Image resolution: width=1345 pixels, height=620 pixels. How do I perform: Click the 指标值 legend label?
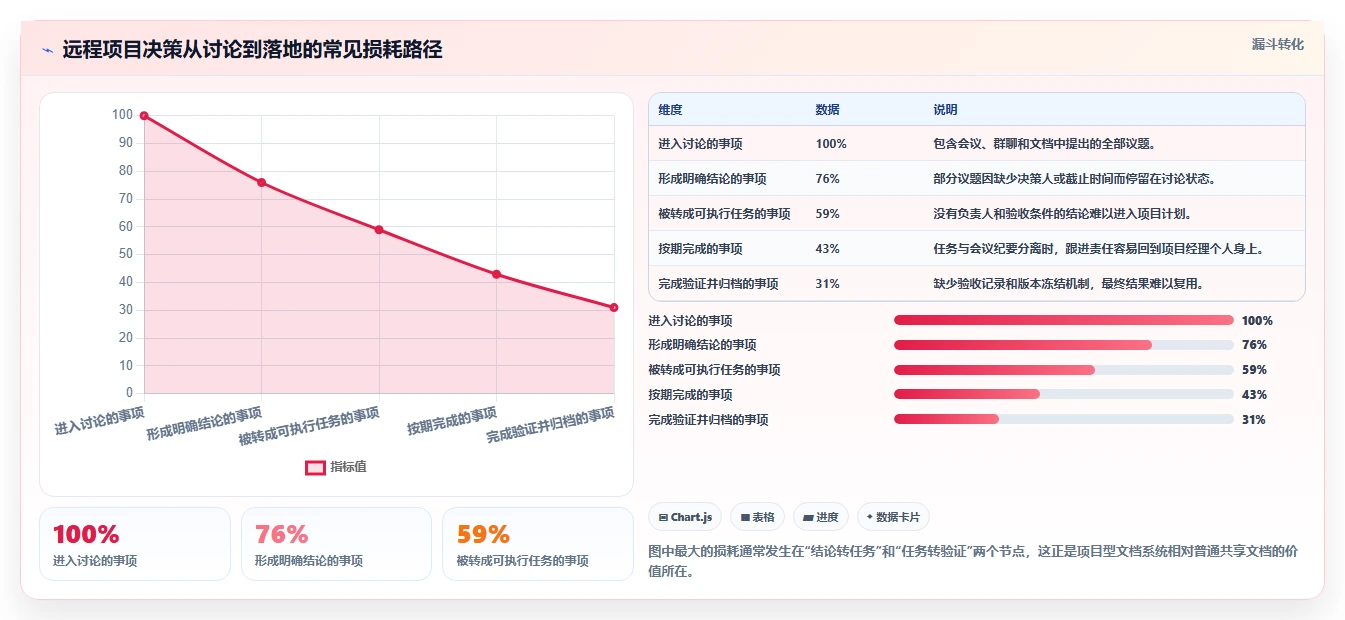click(349, 467)
